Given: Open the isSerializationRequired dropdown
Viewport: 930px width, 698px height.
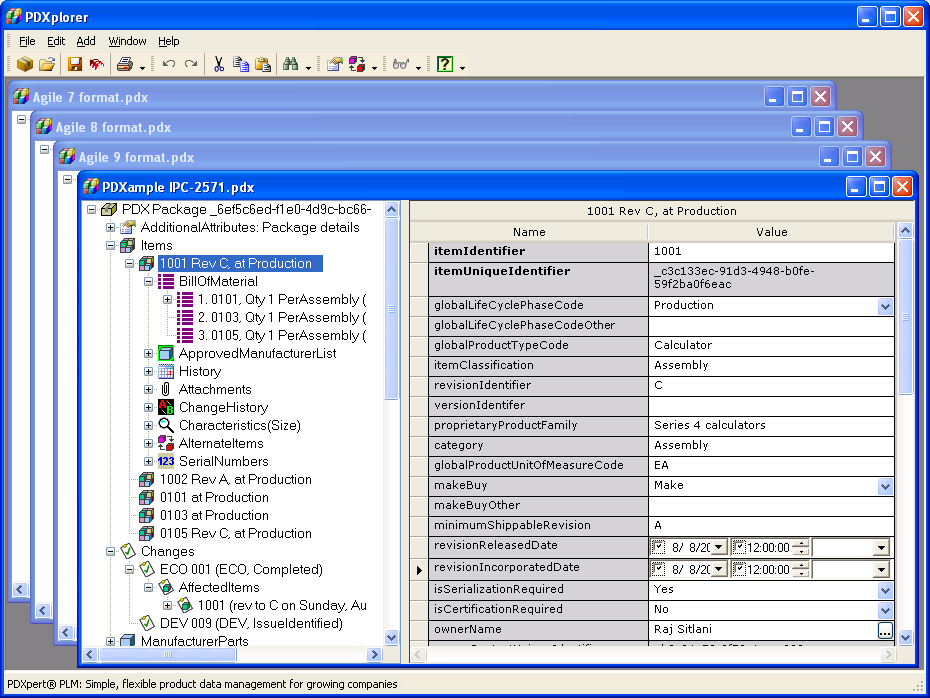Looking at the screenshot, I should click(x=886, y=591).
